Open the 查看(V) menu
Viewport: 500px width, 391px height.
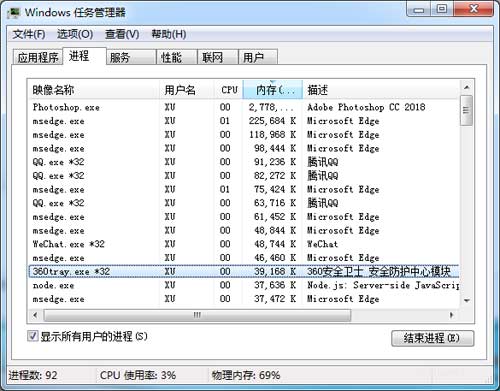[122, 34]
